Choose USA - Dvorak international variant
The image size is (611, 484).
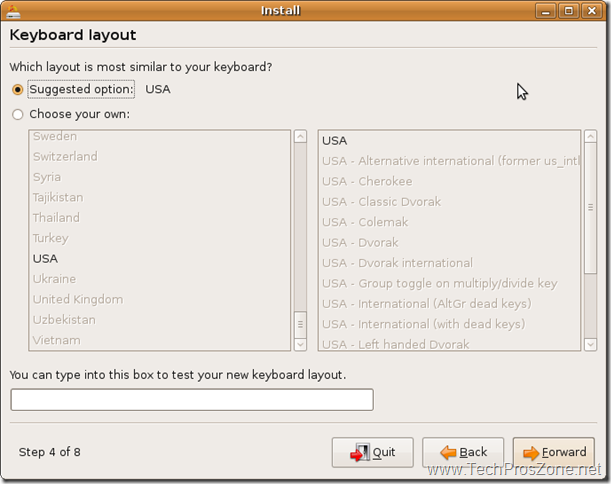(x=449, y=263)
